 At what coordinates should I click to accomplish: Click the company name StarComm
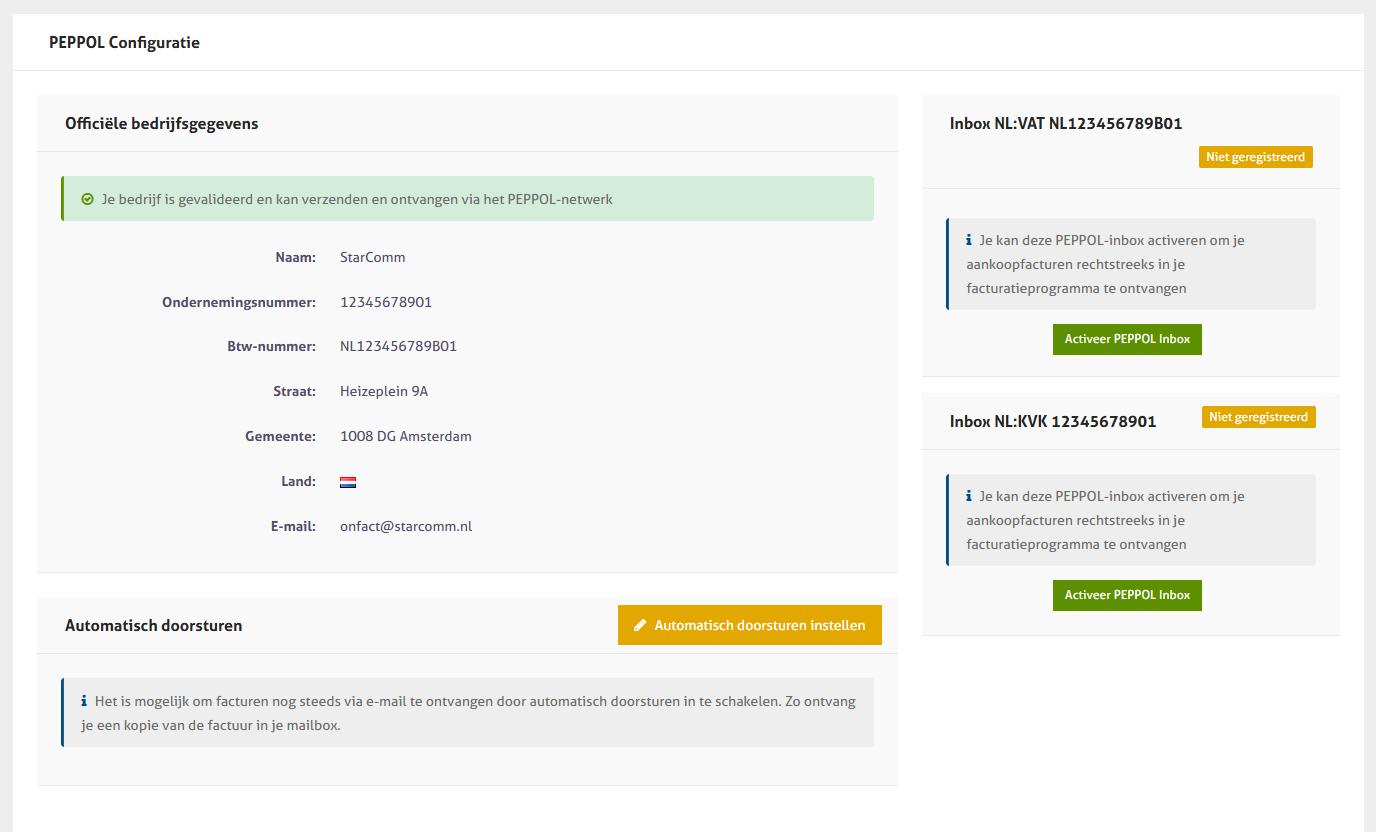pyautogui.click(x=372, y=257)
